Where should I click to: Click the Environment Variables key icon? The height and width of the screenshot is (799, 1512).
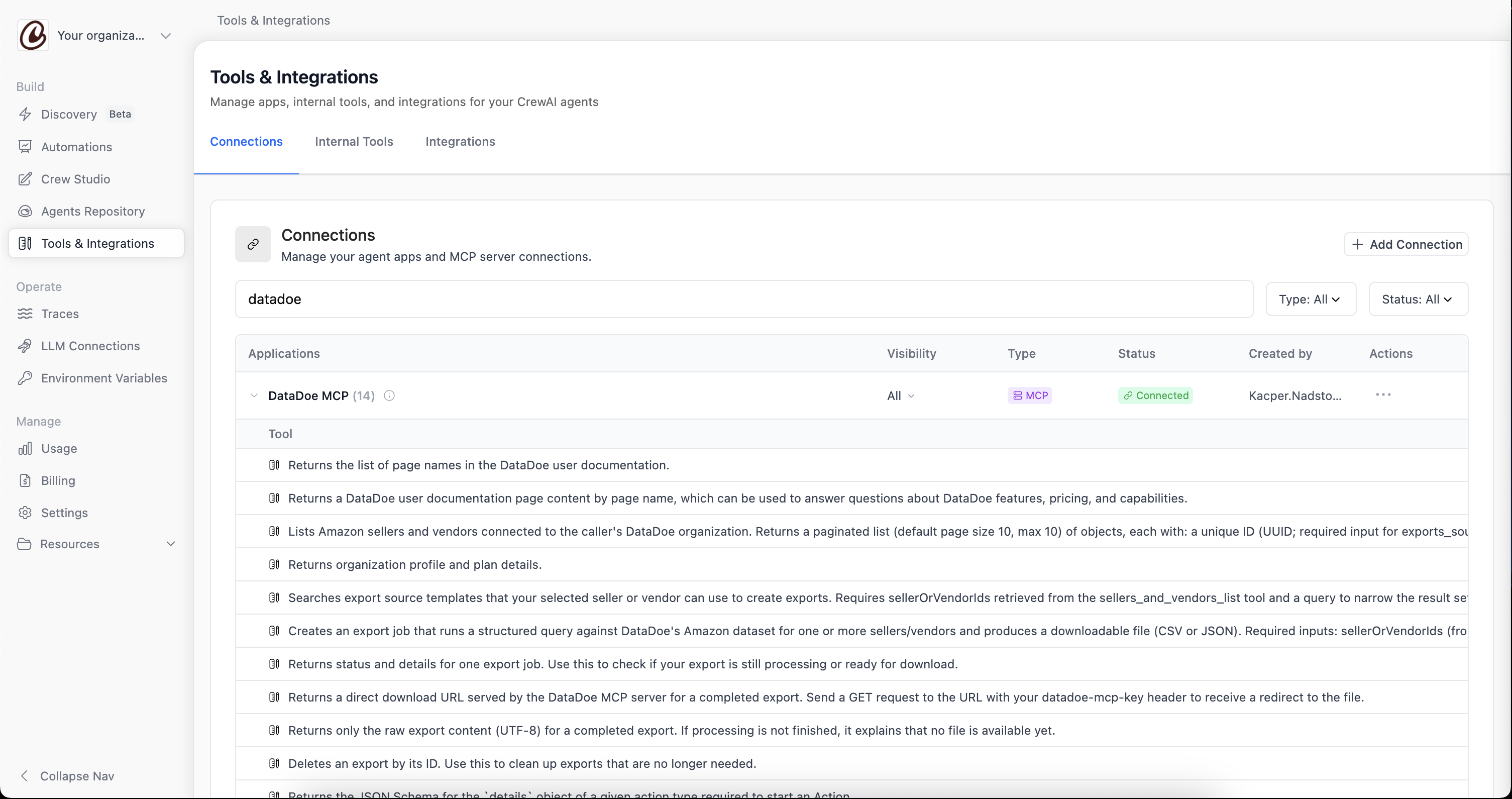click(25, 379)
